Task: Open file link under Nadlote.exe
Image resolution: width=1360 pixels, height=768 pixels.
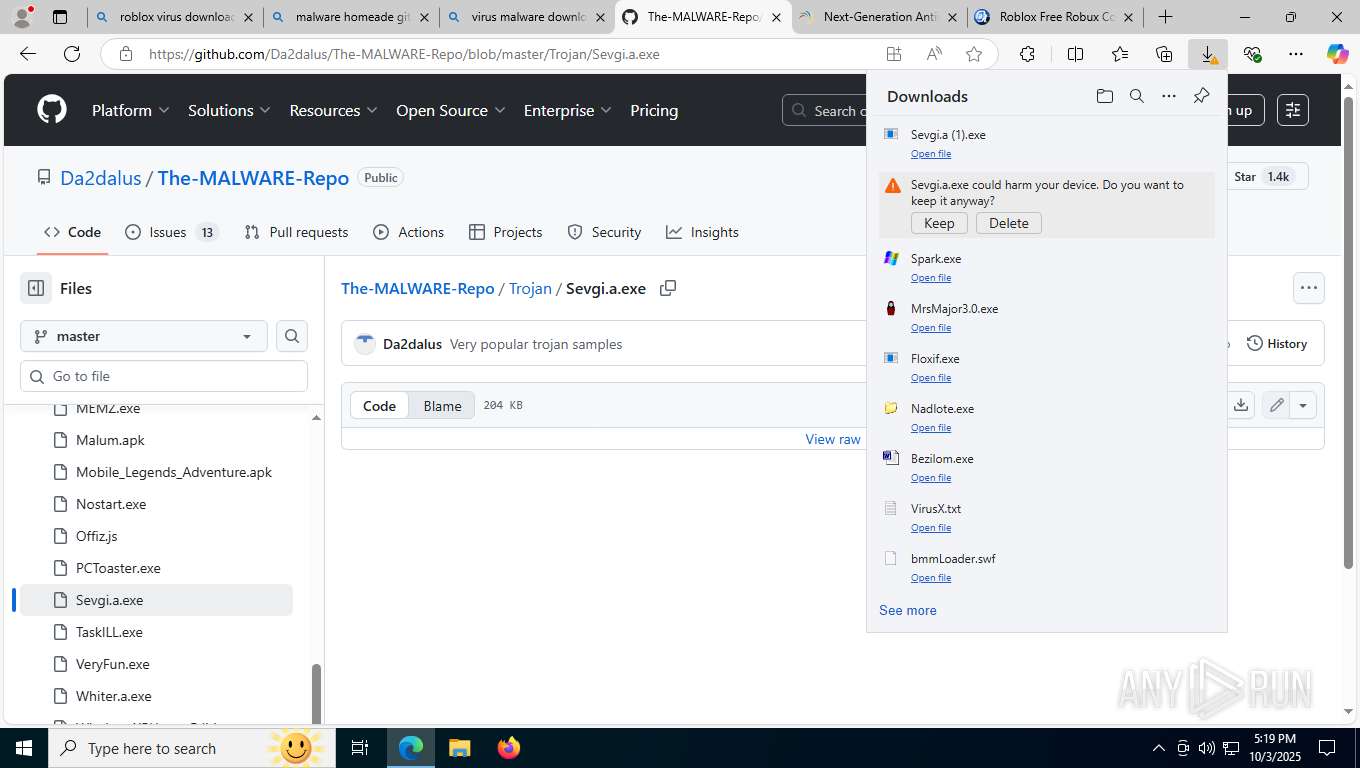Action: pyautogui.click(x=931, y=427)
